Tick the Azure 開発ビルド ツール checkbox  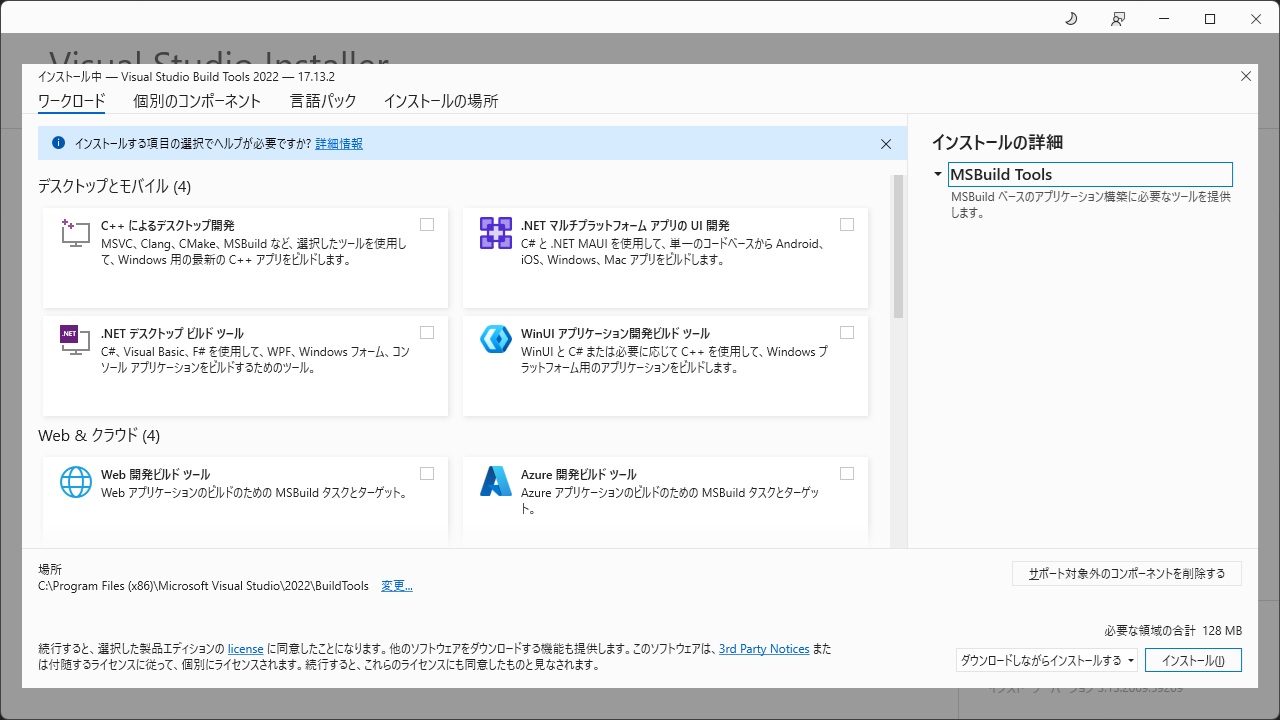[x=847, y=474]
